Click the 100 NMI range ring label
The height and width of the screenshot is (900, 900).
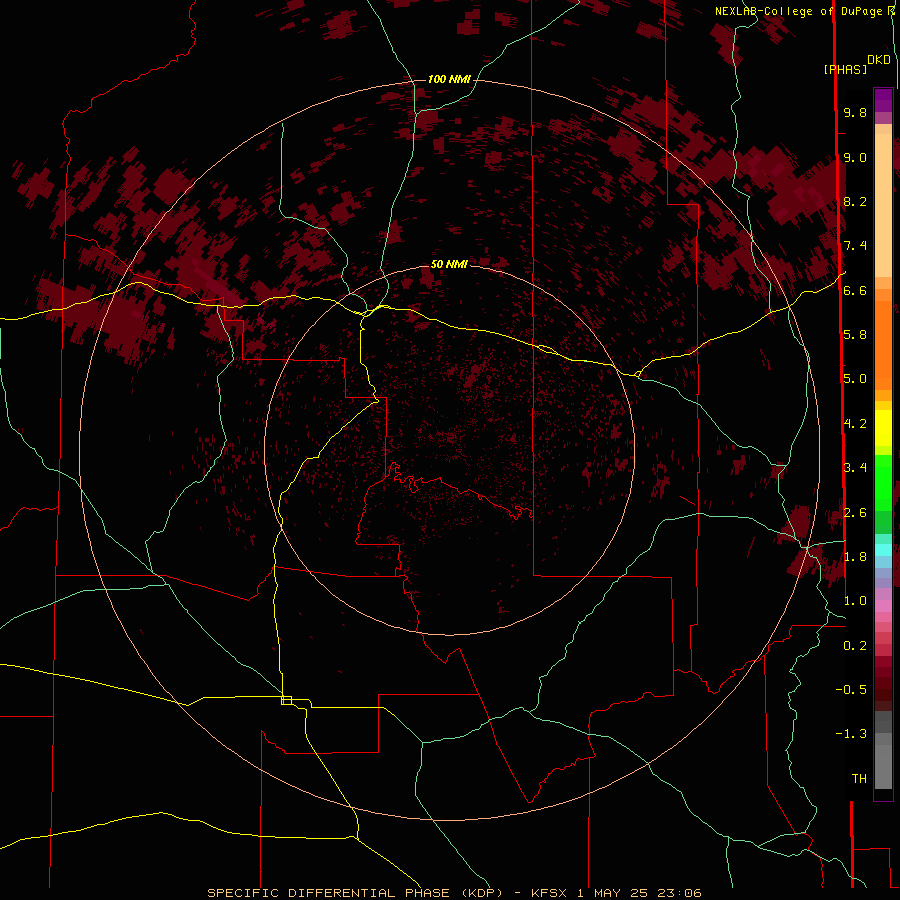coord(449,79)
